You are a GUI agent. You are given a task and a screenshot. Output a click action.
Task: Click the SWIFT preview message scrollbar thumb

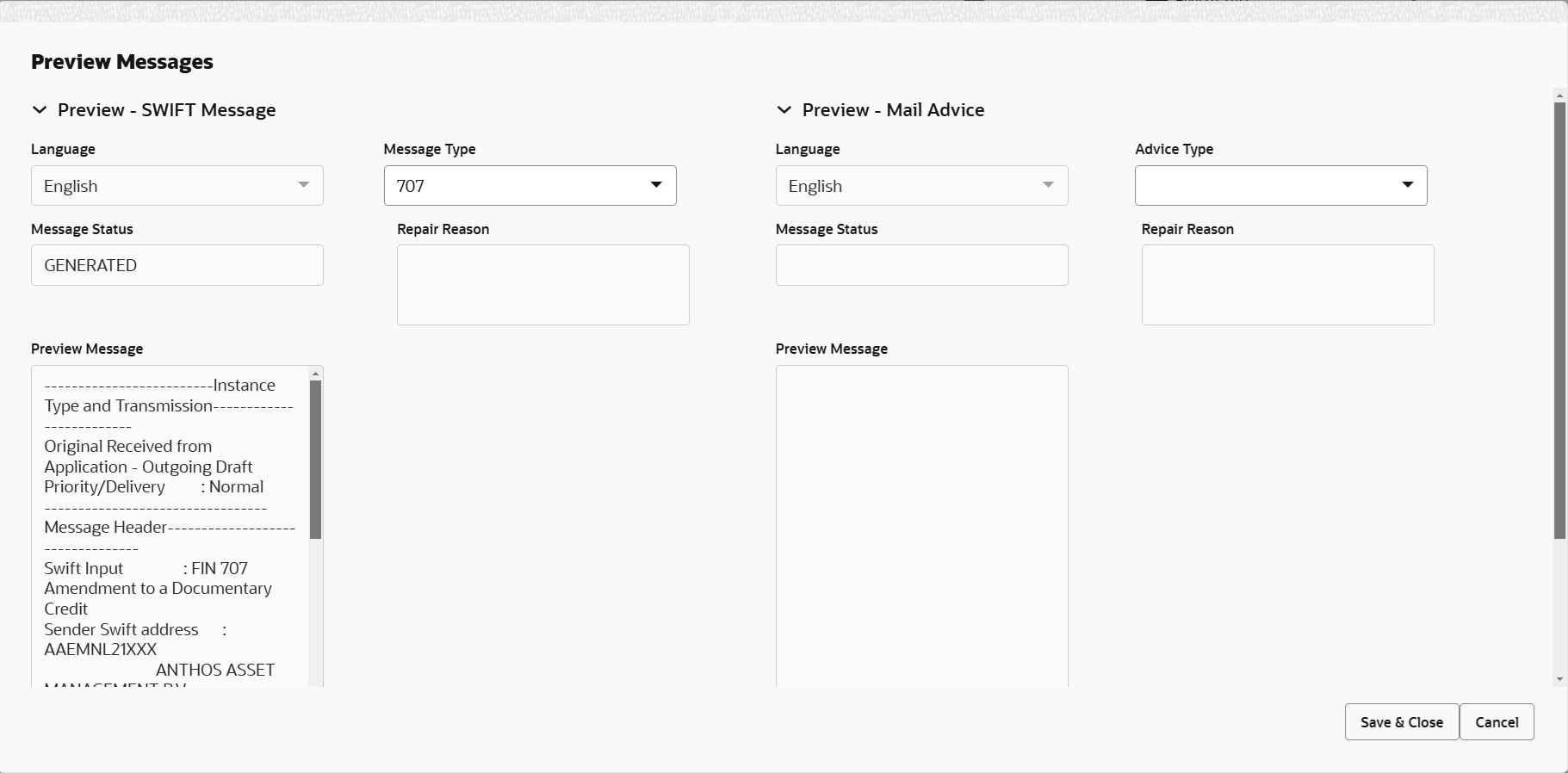[315, 460]
